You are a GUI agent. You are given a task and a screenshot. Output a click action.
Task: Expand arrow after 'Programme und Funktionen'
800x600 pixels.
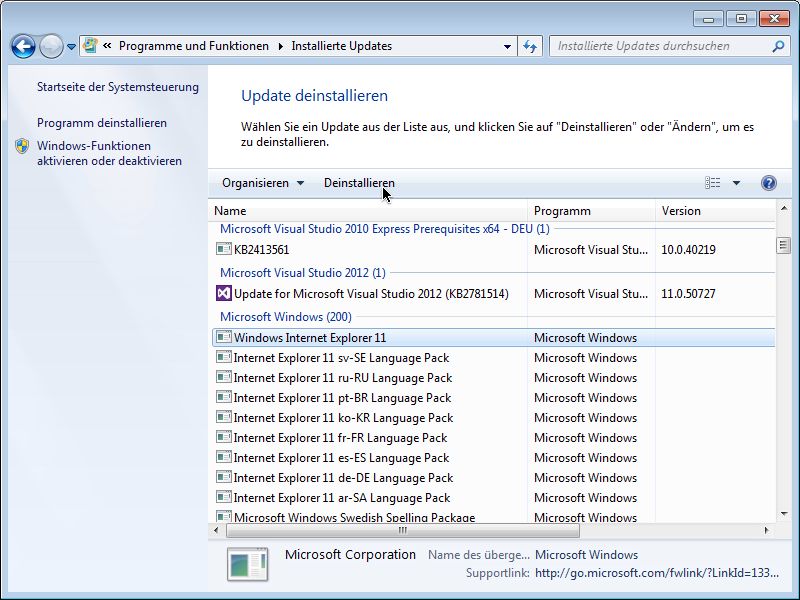(281, 46)
